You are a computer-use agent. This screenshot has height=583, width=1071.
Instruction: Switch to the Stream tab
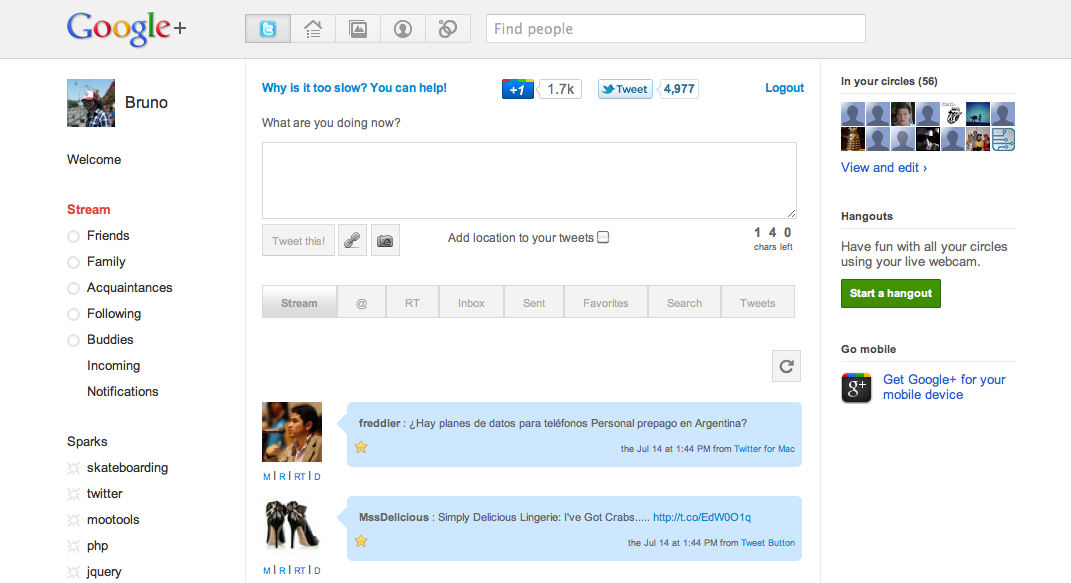(x=299, y=302)
